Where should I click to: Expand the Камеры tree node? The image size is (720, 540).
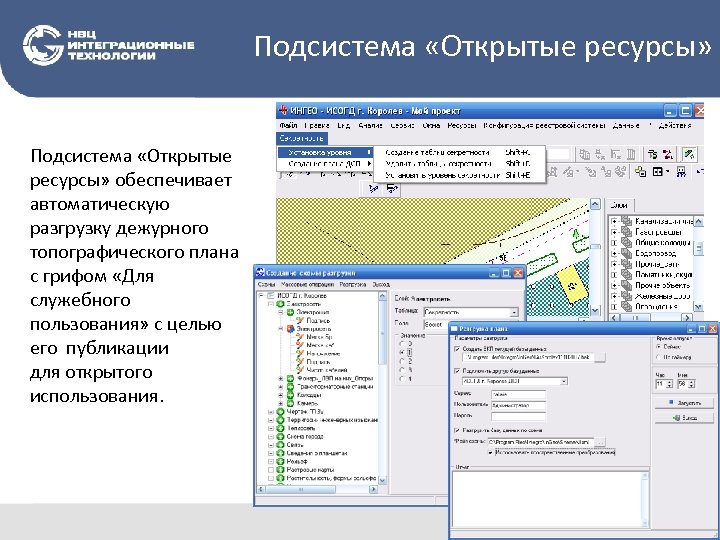click(x=281, y=403)
